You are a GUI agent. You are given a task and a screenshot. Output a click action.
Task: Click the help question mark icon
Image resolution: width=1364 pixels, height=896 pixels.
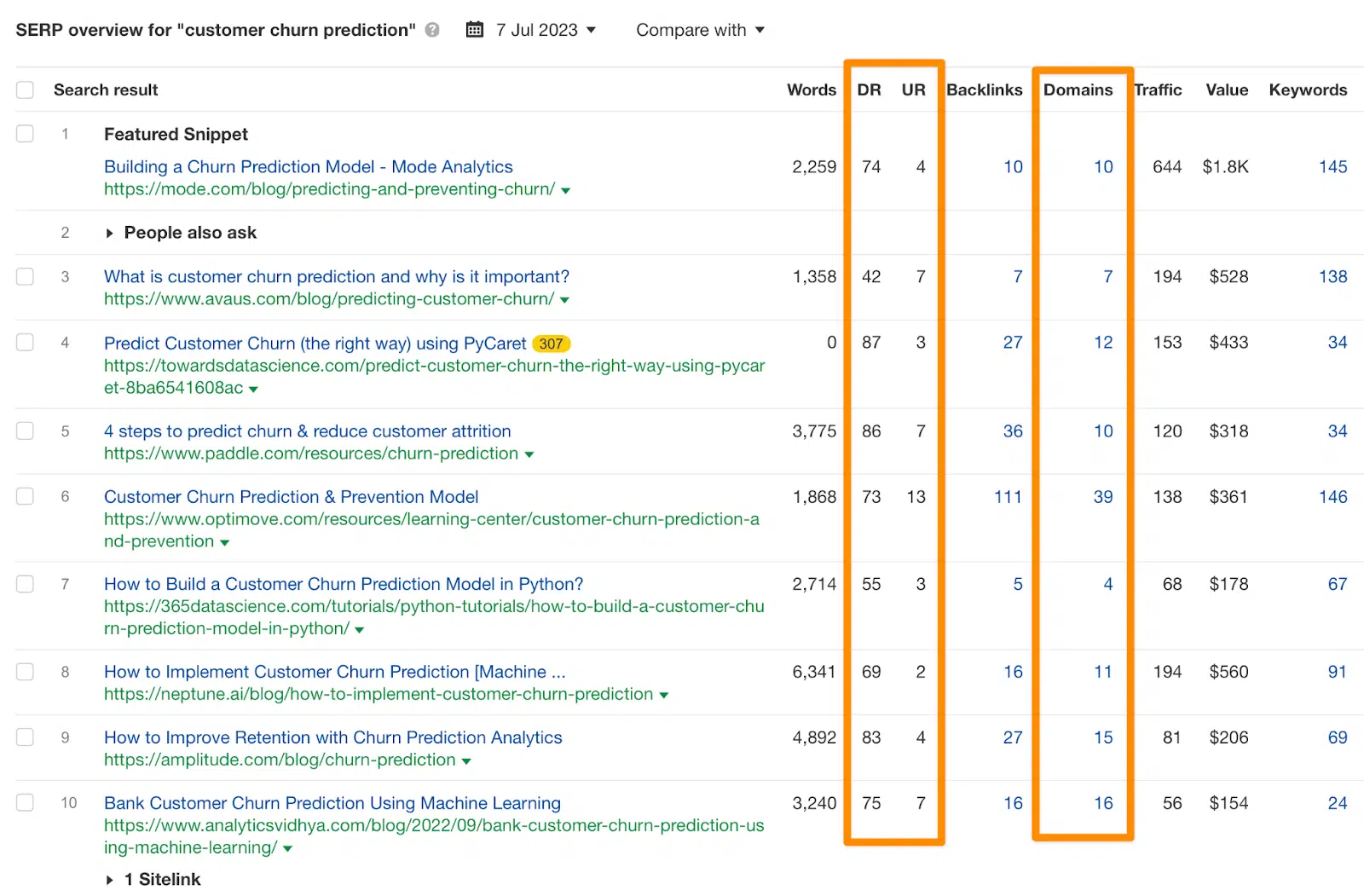(432, 30)
